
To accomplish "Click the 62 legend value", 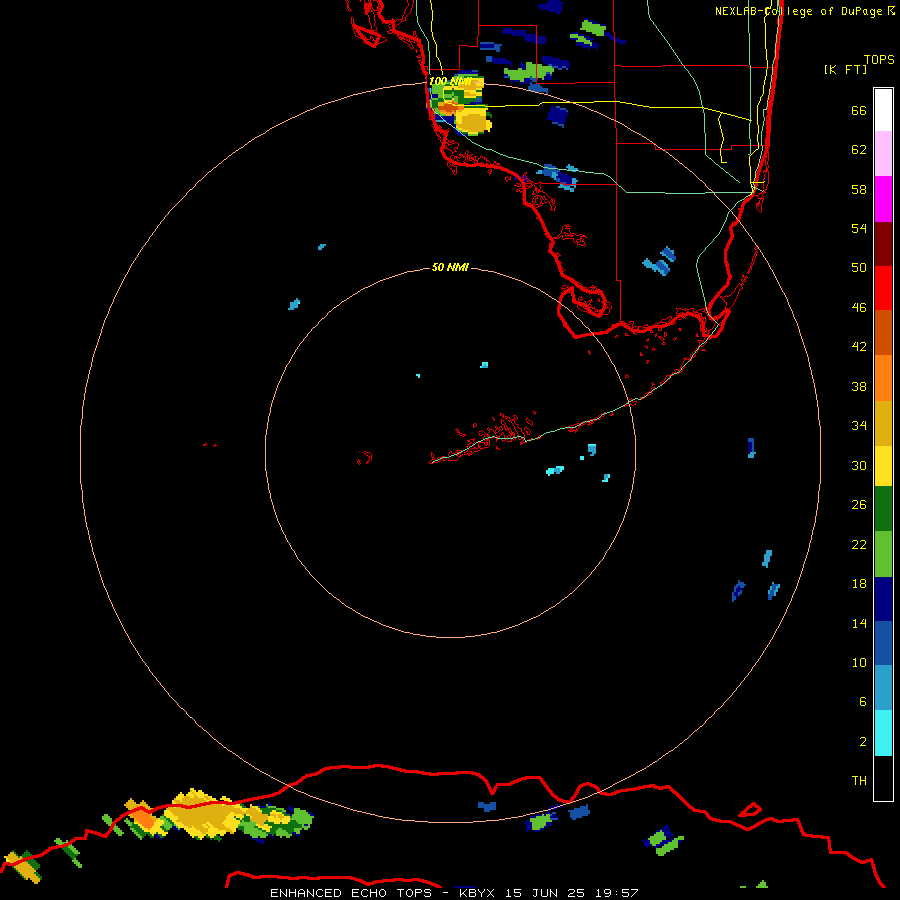I will tap(859, 150).
